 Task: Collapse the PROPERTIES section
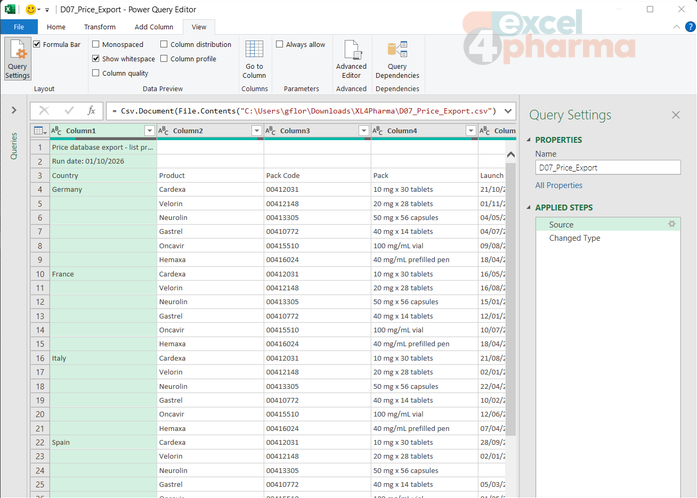[529, 140]
